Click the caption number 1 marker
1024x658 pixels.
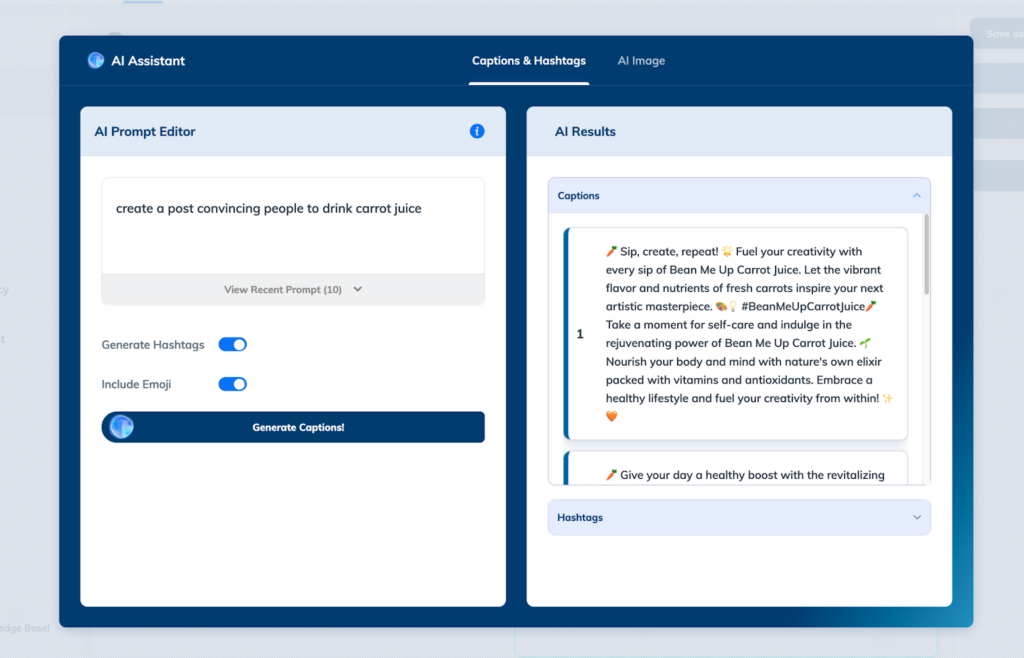(581, 335)
